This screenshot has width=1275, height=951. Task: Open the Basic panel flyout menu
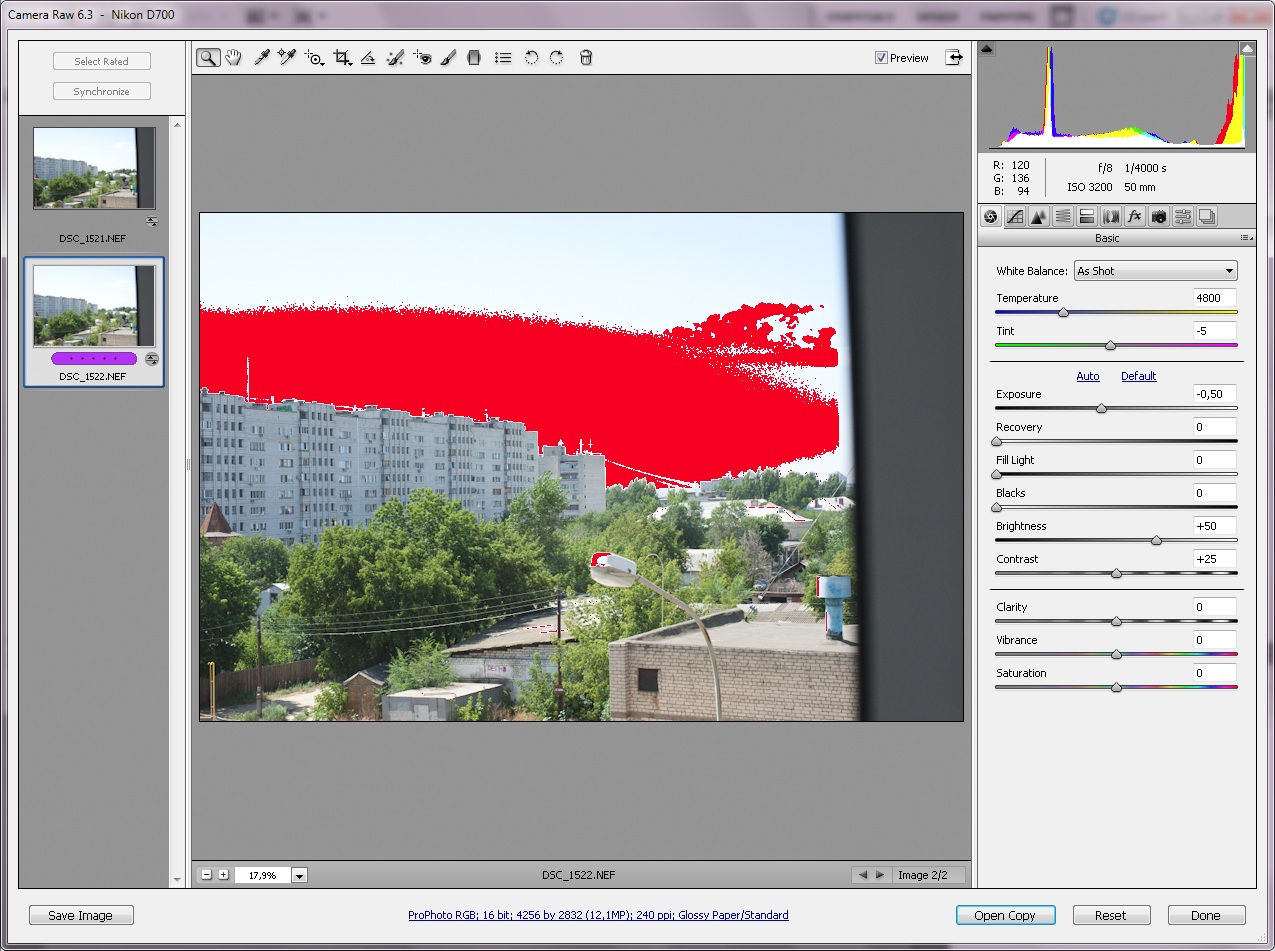(1245, 238)
